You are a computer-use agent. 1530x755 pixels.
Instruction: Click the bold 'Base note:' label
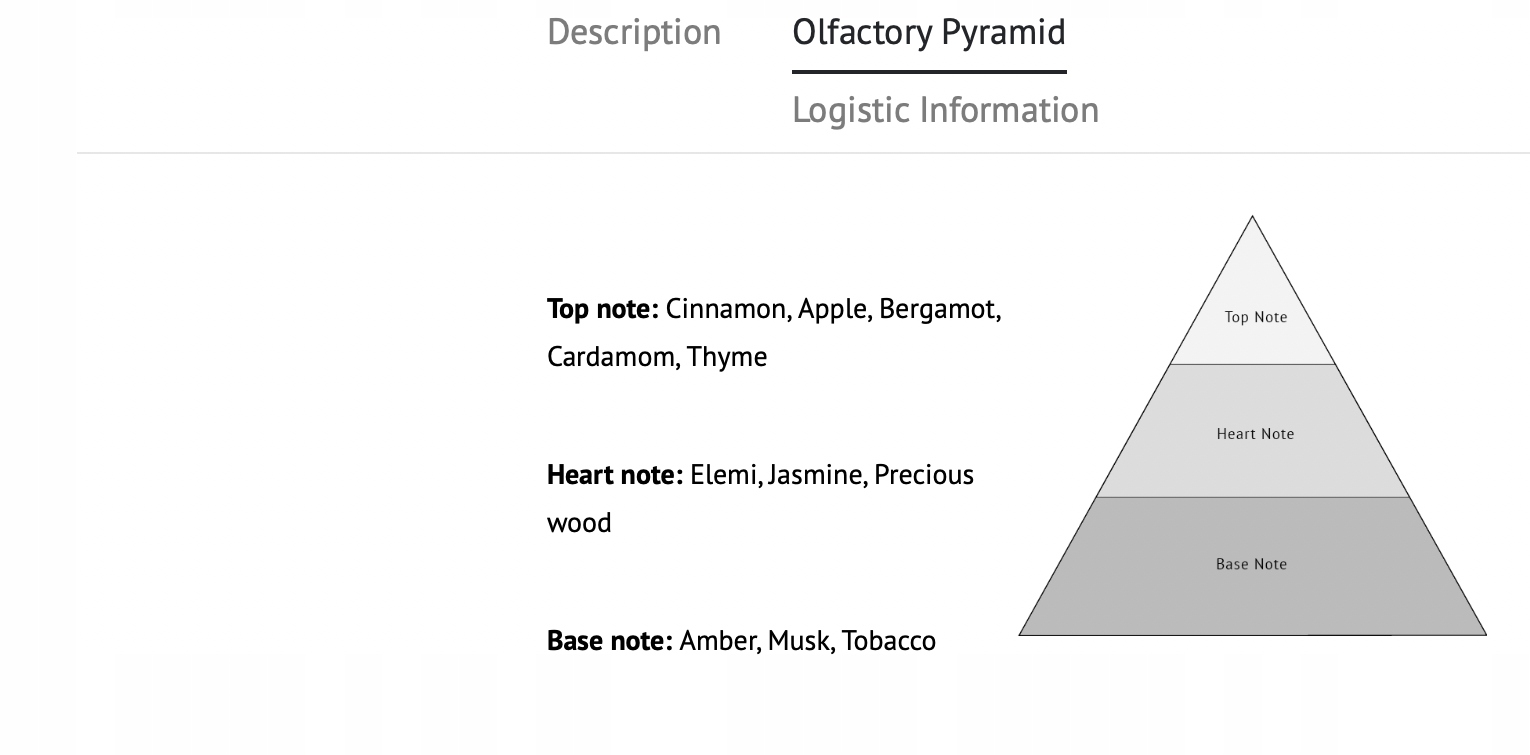click(609, 641)
